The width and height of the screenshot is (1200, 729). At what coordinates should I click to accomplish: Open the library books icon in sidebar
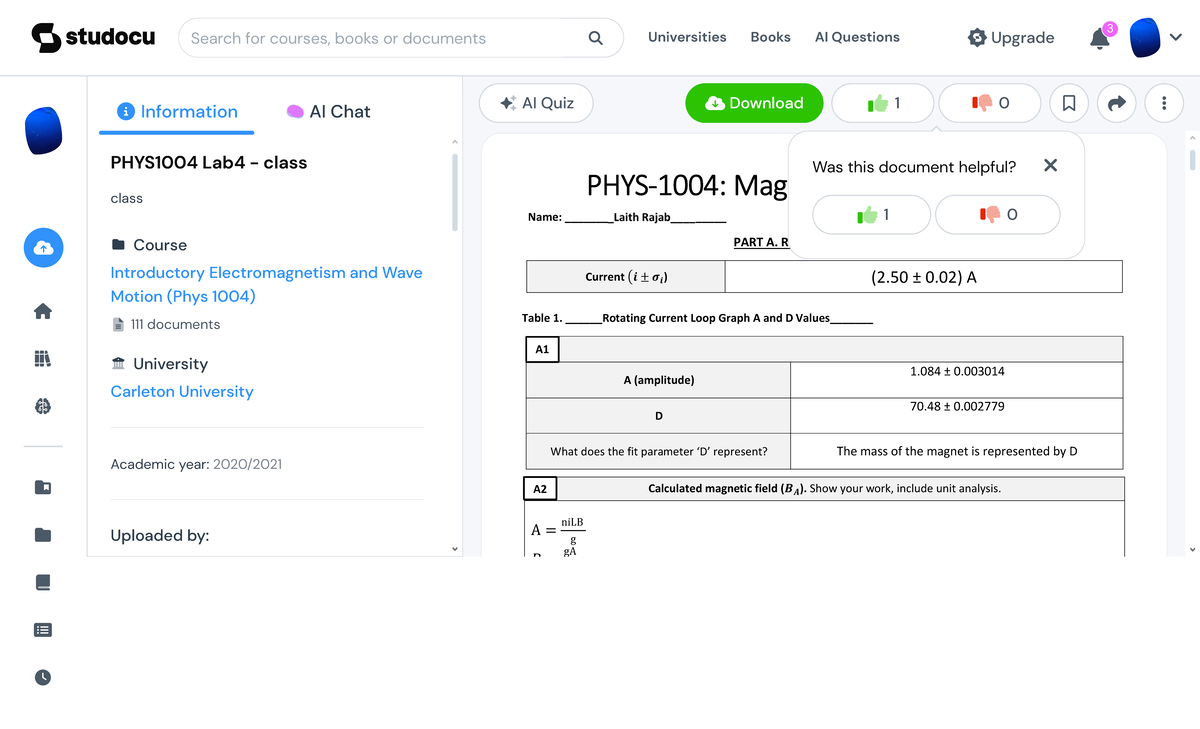43,358
